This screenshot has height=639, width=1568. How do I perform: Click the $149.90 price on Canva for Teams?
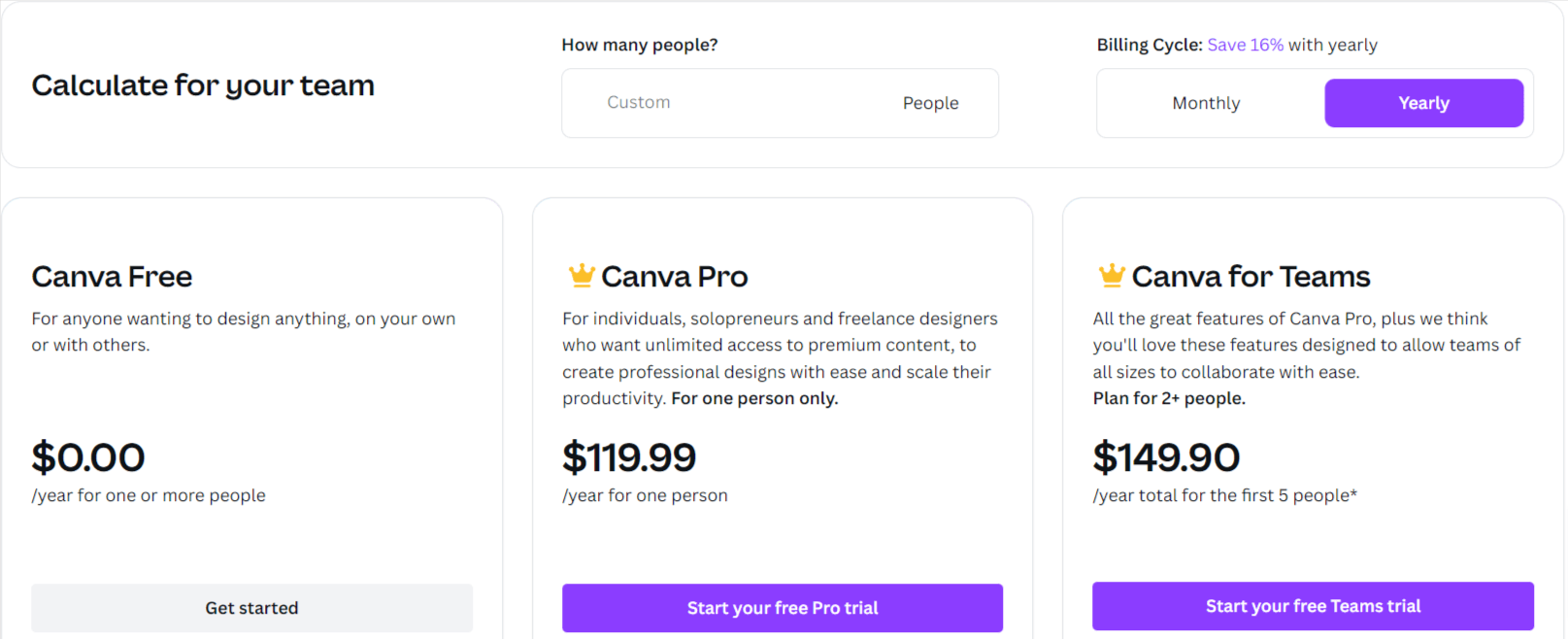point(1166,456)
